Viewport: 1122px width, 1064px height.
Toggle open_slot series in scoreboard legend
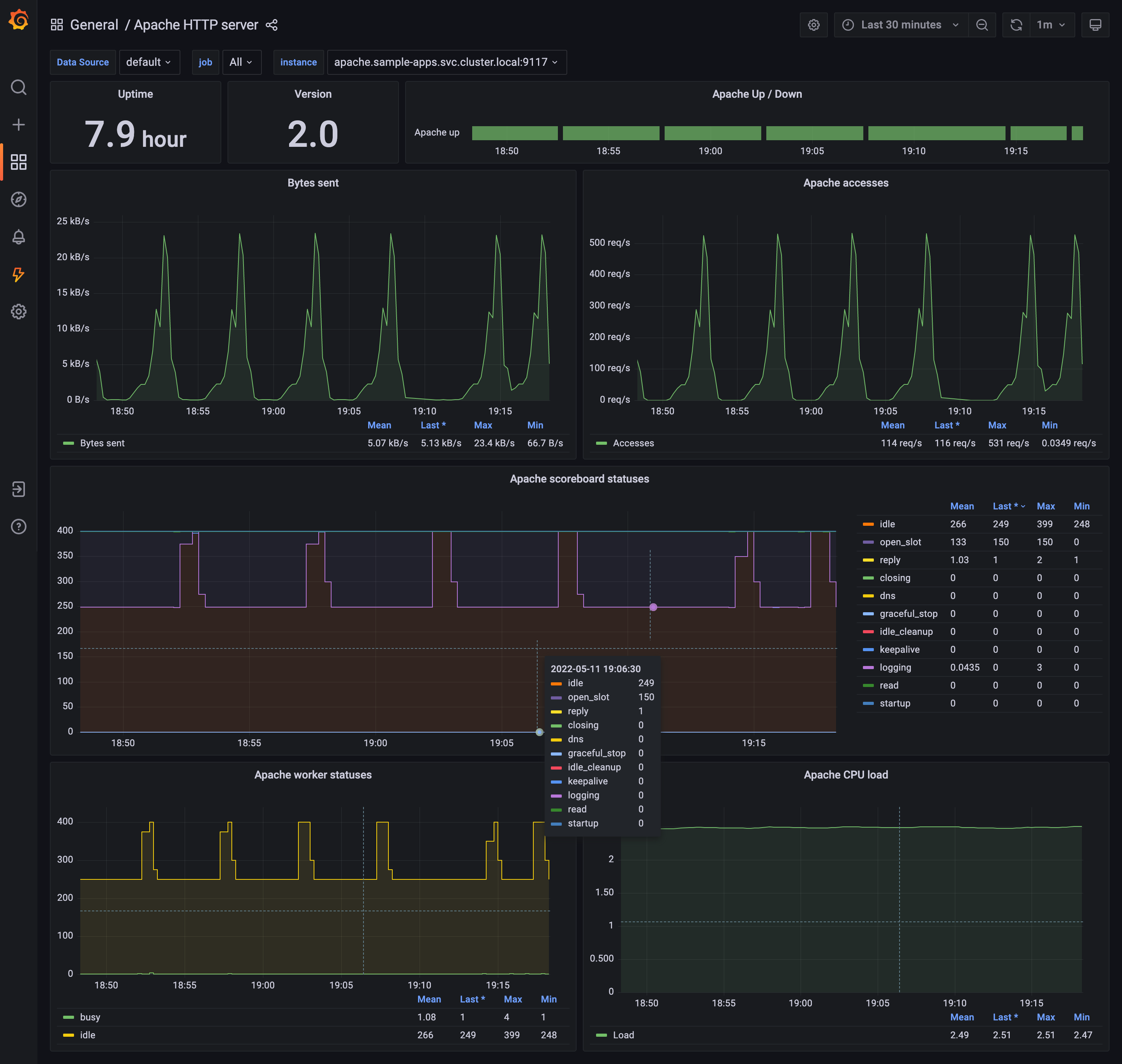[900, 542]
